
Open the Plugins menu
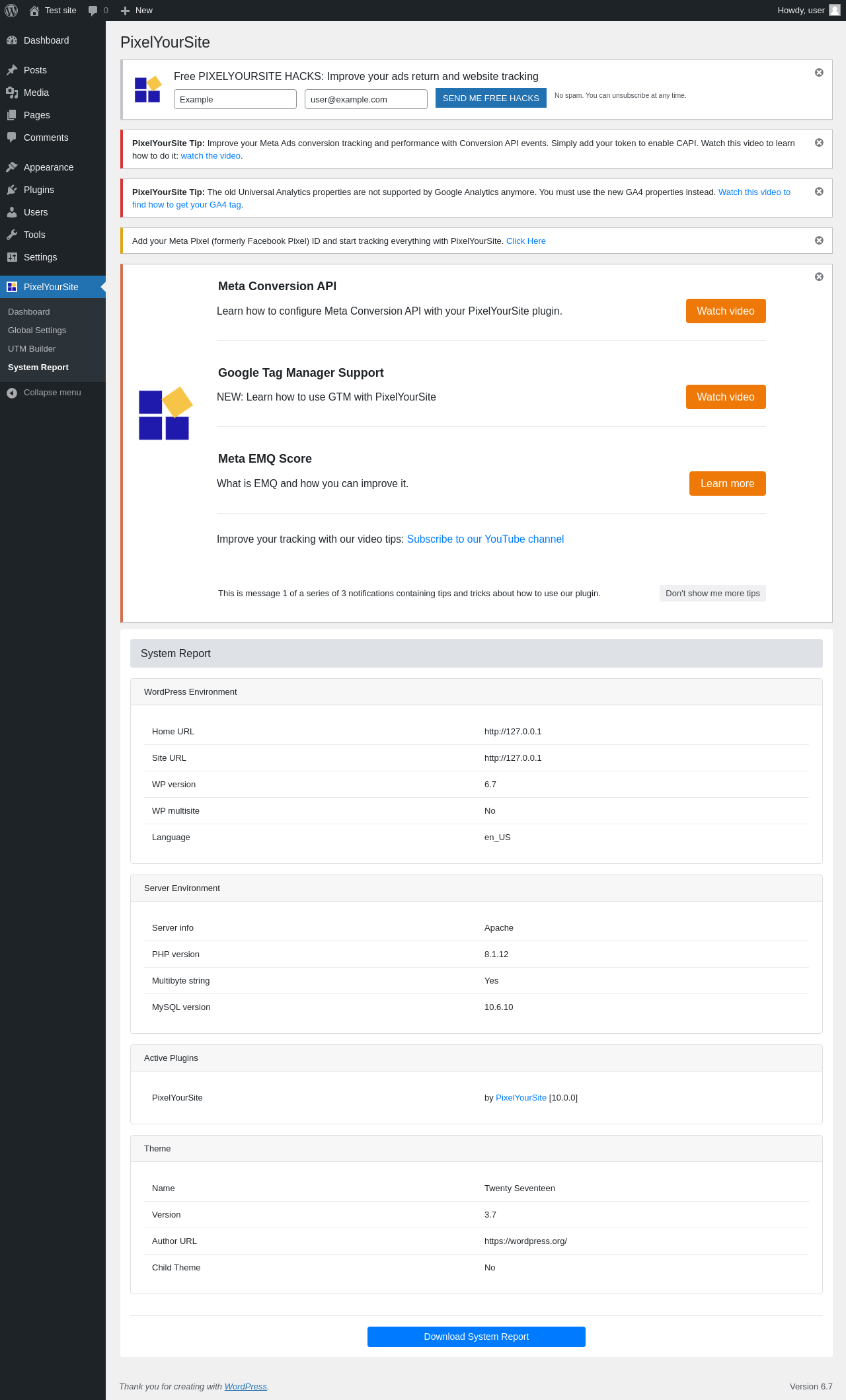coord(53,190)
